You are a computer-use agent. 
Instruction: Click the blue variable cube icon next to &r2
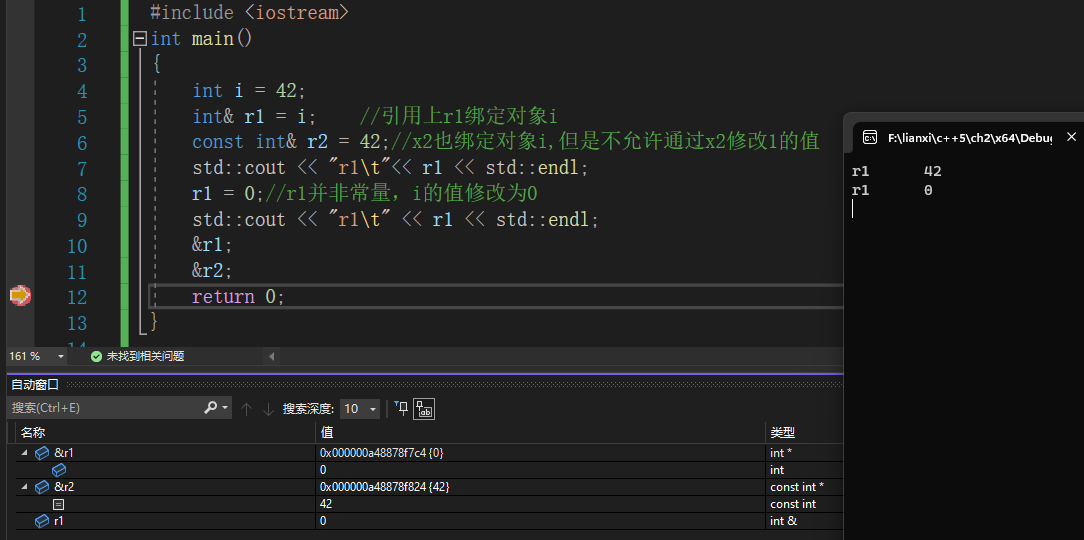[x=42, y=487]
